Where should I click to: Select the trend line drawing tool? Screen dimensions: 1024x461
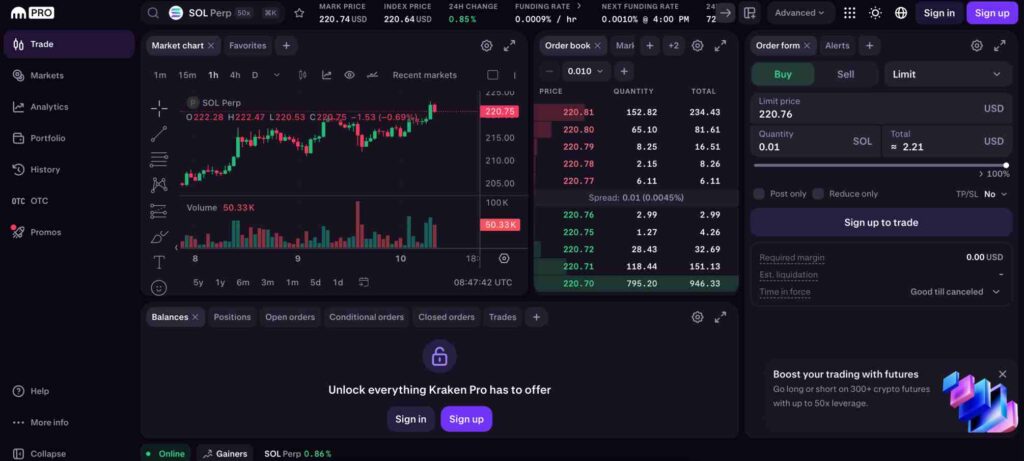point(159,134)
